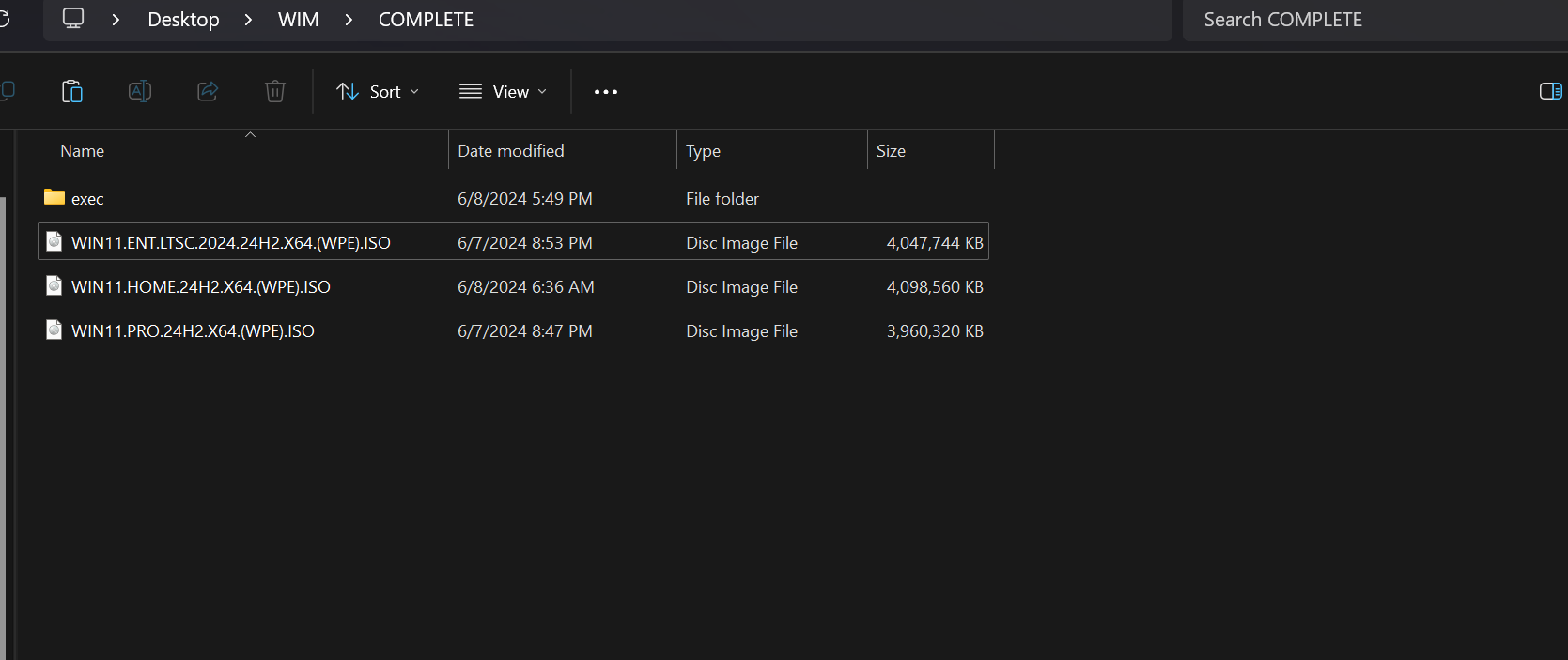Click COMPLETE in the breadcrumb path
The height and width of the screenshot is (660, 1568).
pos(426,20)
